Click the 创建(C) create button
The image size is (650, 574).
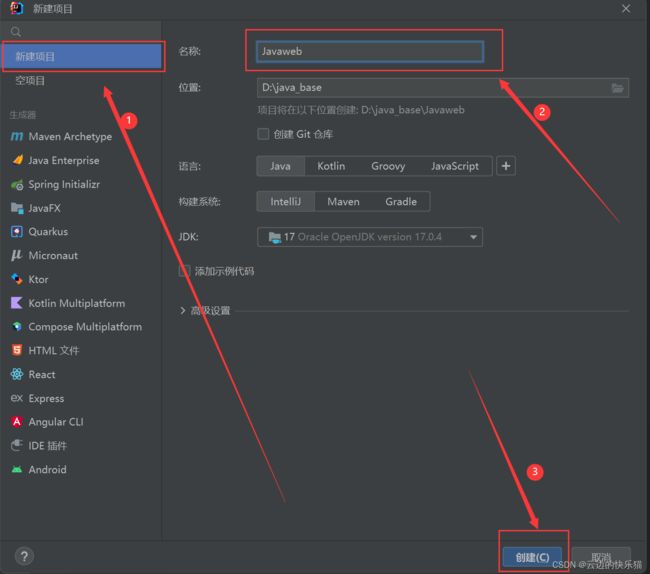coord(532,557)
